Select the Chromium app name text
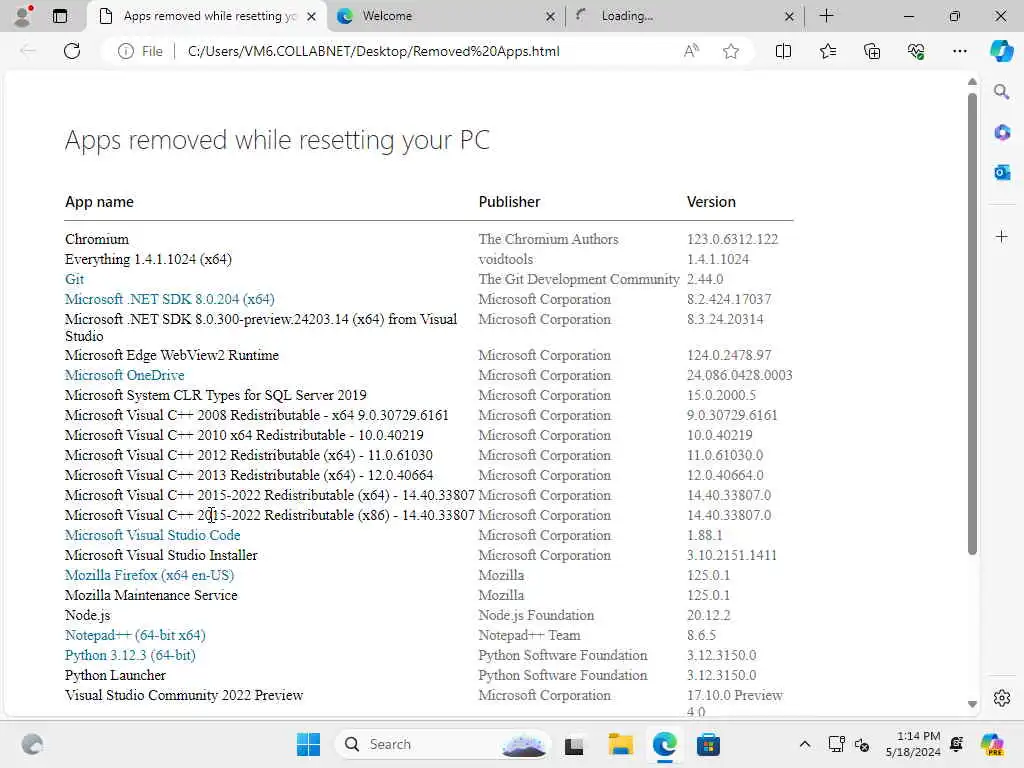 click(x=97, y=240)
